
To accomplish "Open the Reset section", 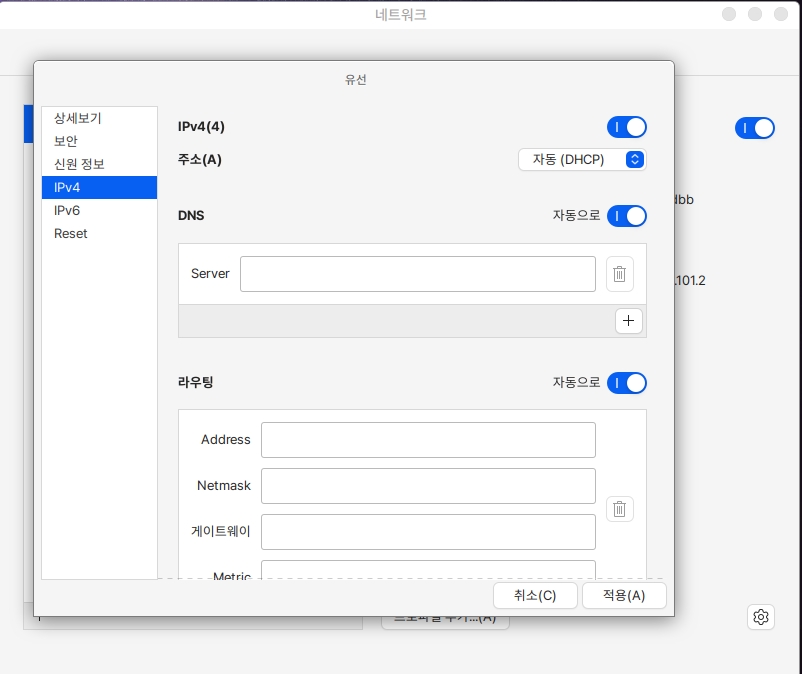I will (71, 233).
